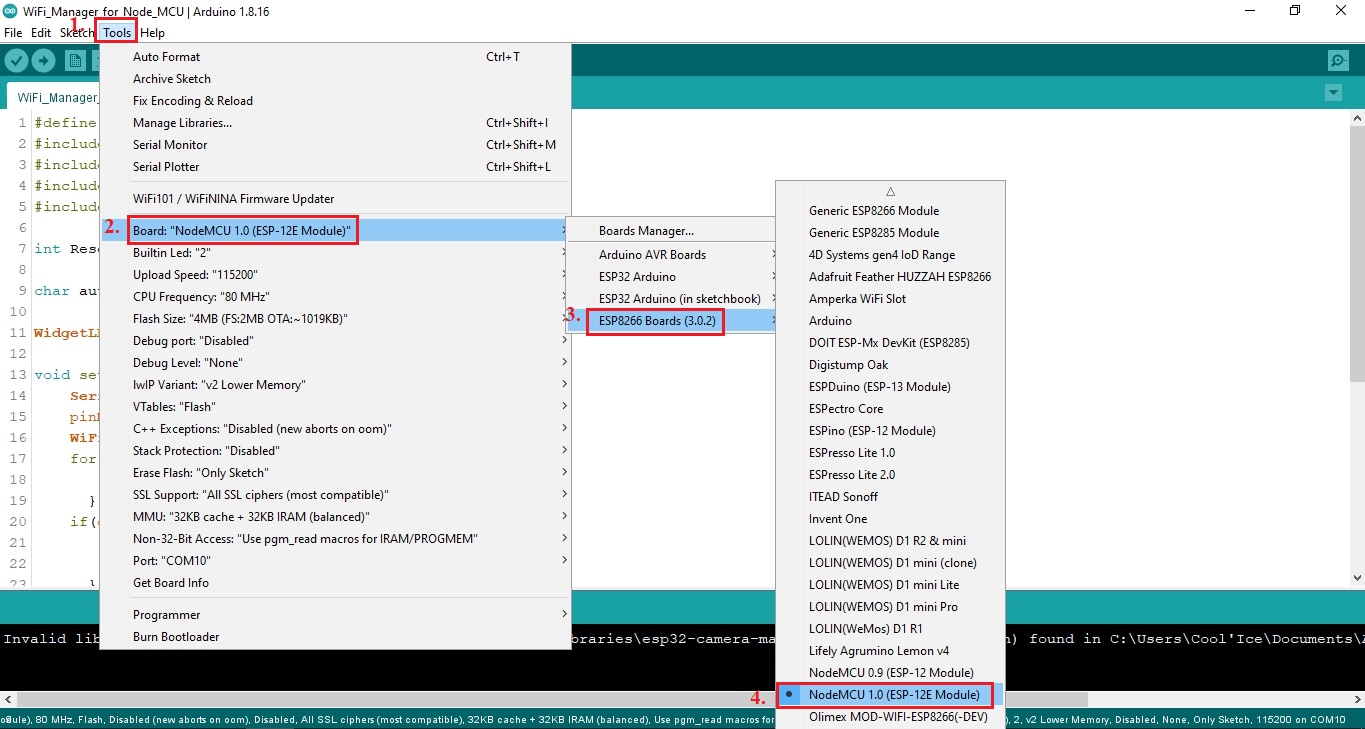The width and height of the screenshot is (1365, 729).
Task: Select Digistump Oak board
Action: [x=890, y=365]
